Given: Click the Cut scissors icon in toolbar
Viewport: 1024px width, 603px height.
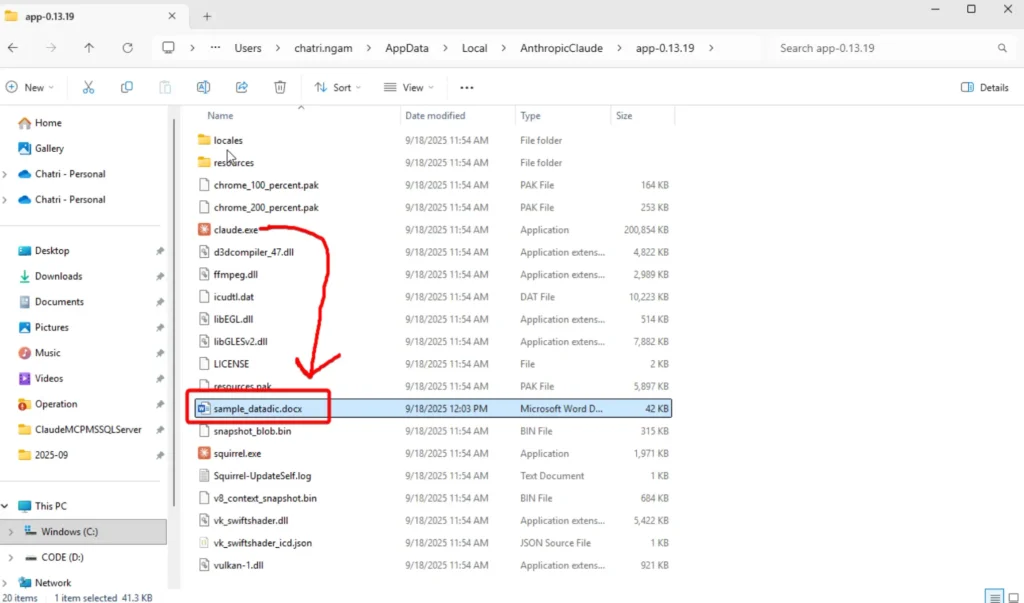Looking at the screenshot, I should click(88, 88).
